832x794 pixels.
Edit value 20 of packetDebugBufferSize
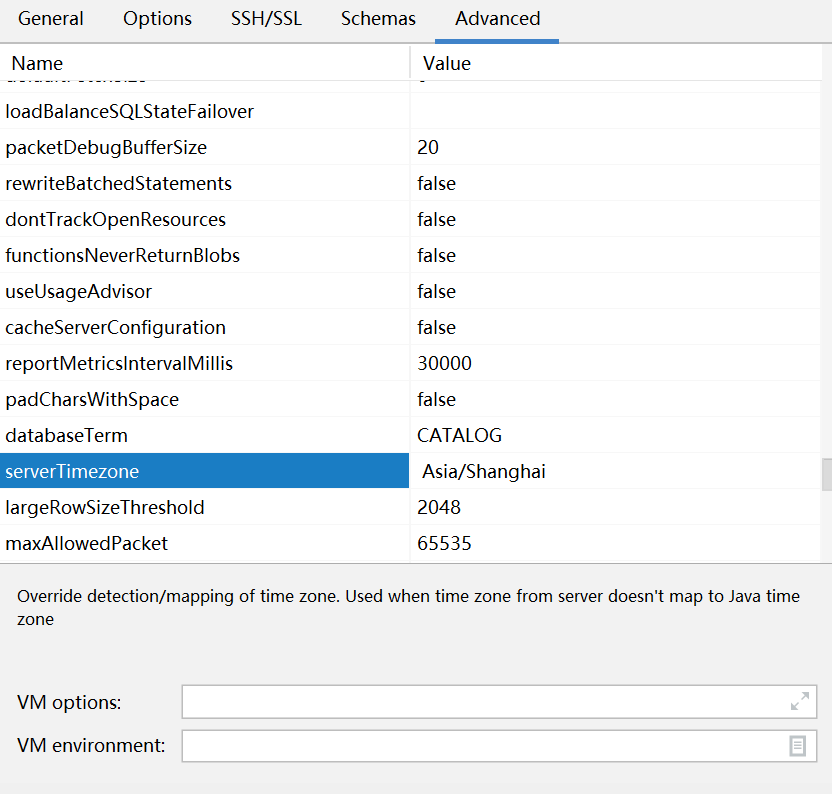616,148
